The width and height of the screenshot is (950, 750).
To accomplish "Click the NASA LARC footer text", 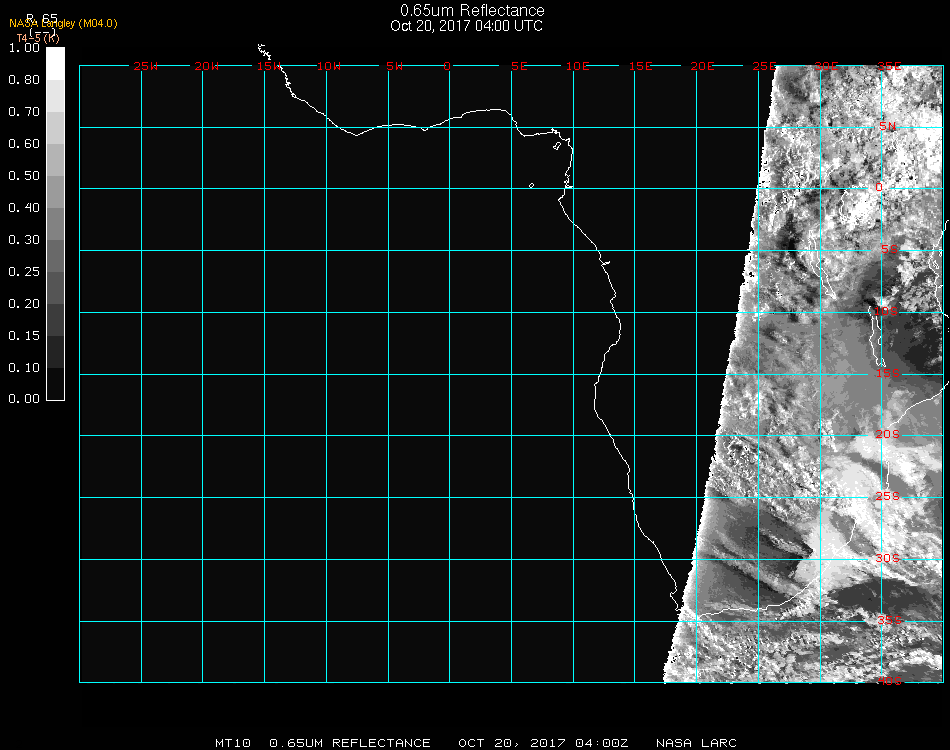I will (x=696, y=743).
